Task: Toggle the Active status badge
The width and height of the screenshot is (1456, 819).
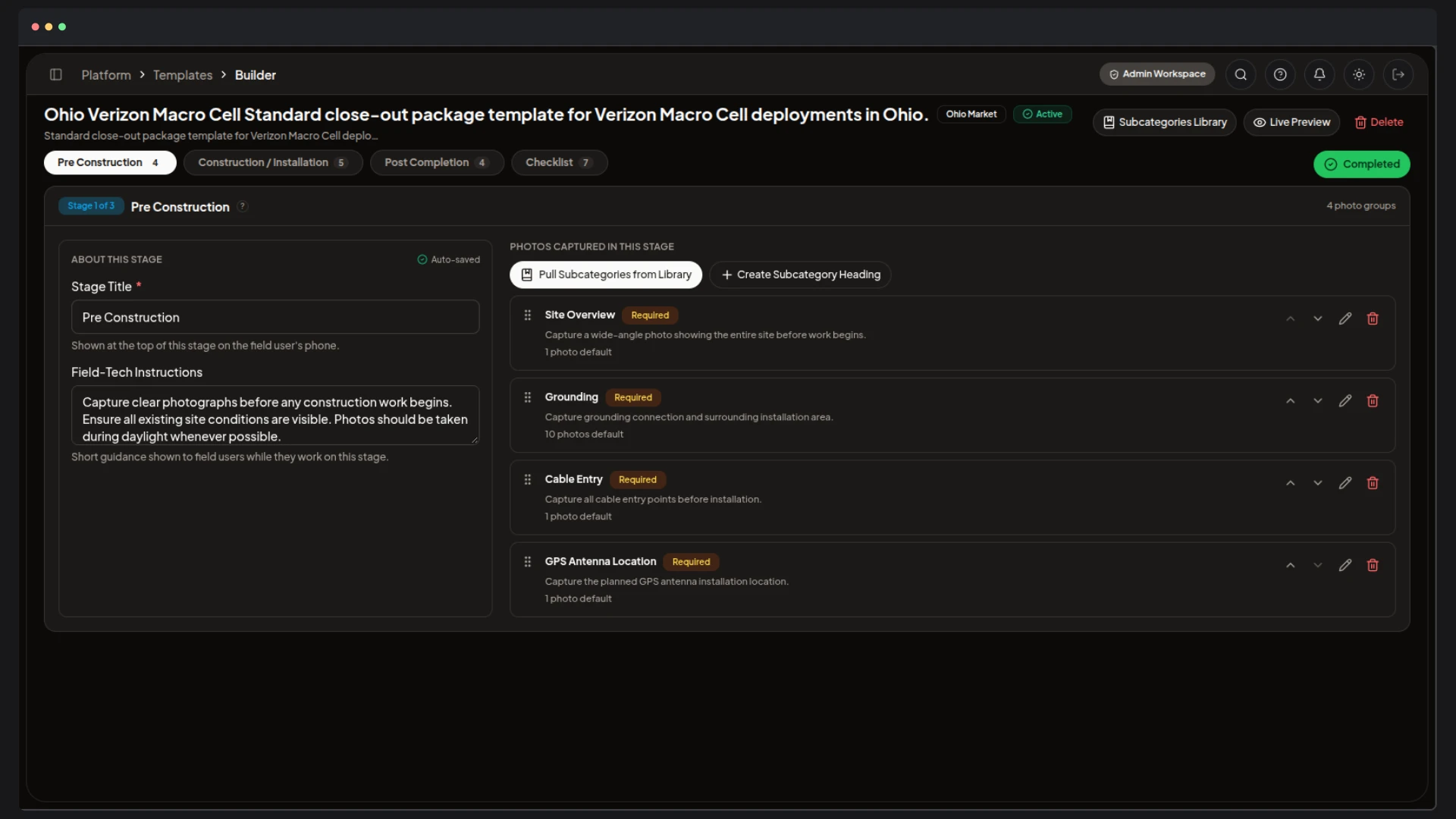Action: pos(1042,114)
